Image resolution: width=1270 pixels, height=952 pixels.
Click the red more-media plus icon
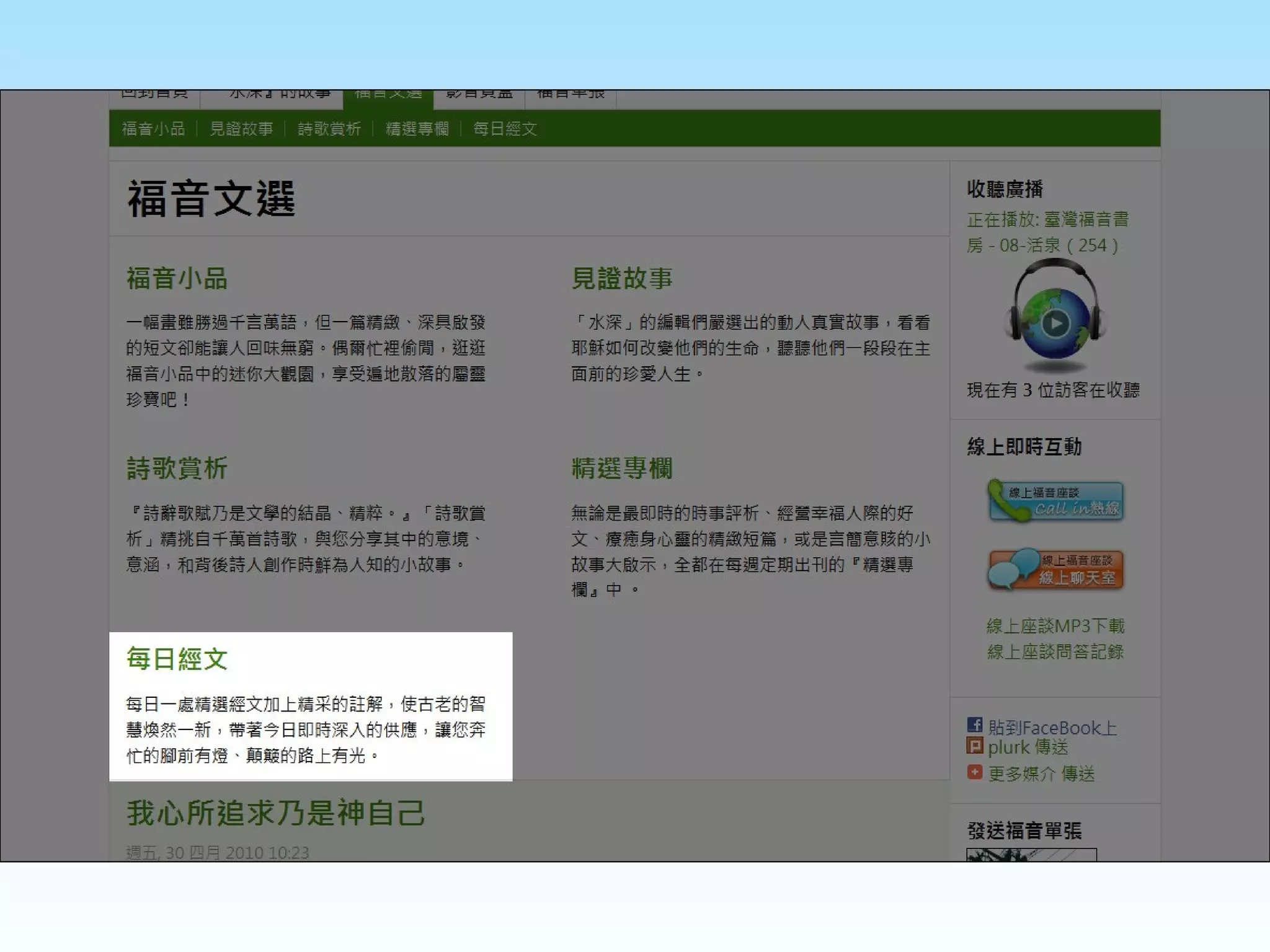[x=974, y=772]
